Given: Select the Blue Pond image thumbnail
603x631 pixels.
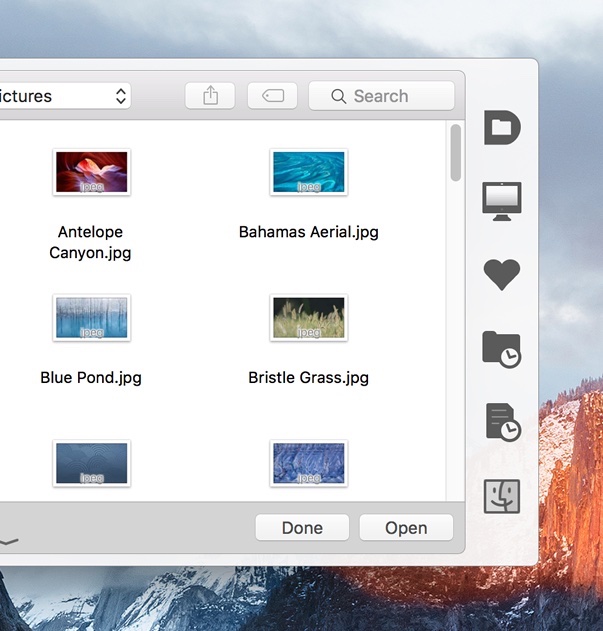Looking at the screenshot, I should [x=91, y=317].
